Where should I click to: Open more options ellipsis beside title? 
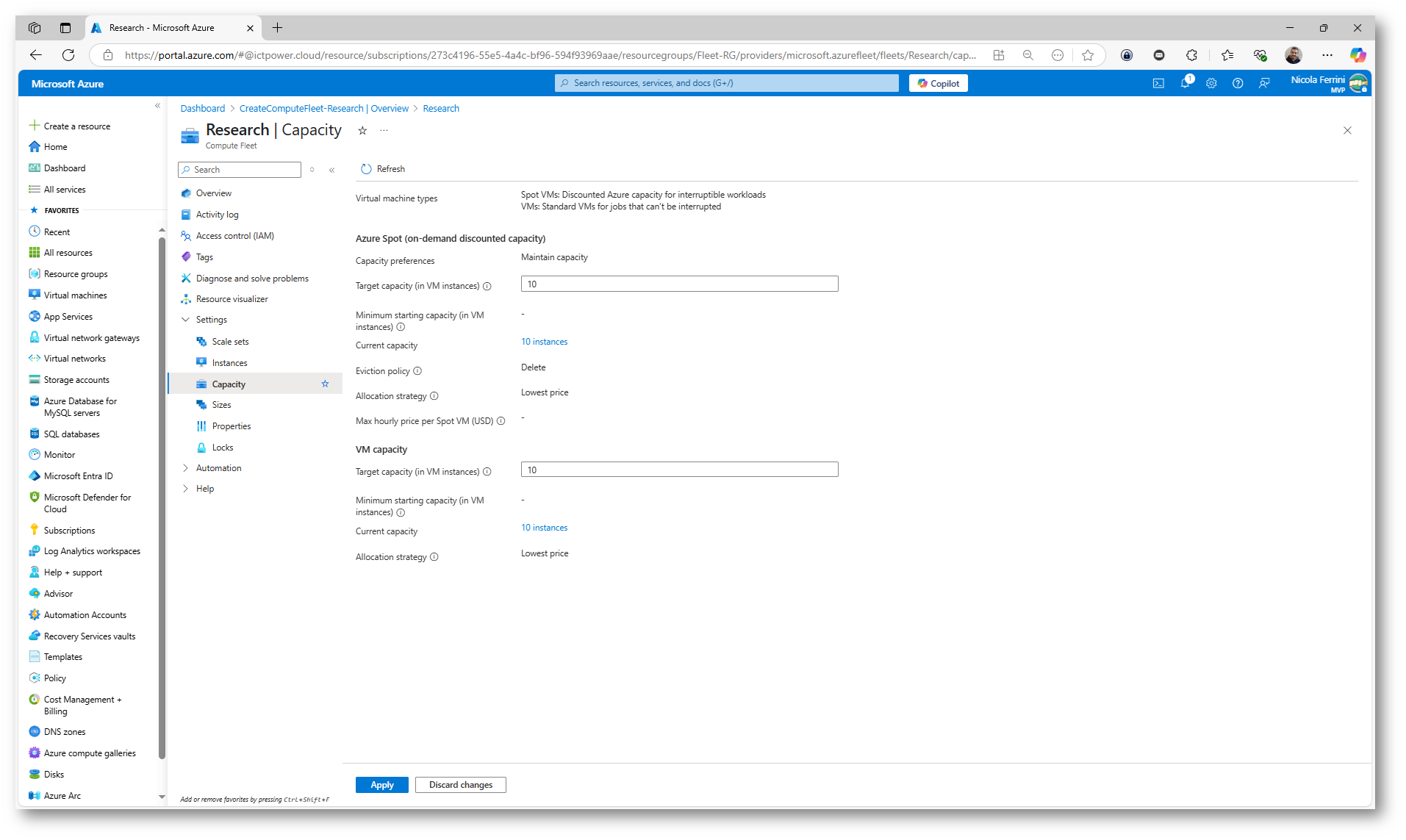(384, 131)
